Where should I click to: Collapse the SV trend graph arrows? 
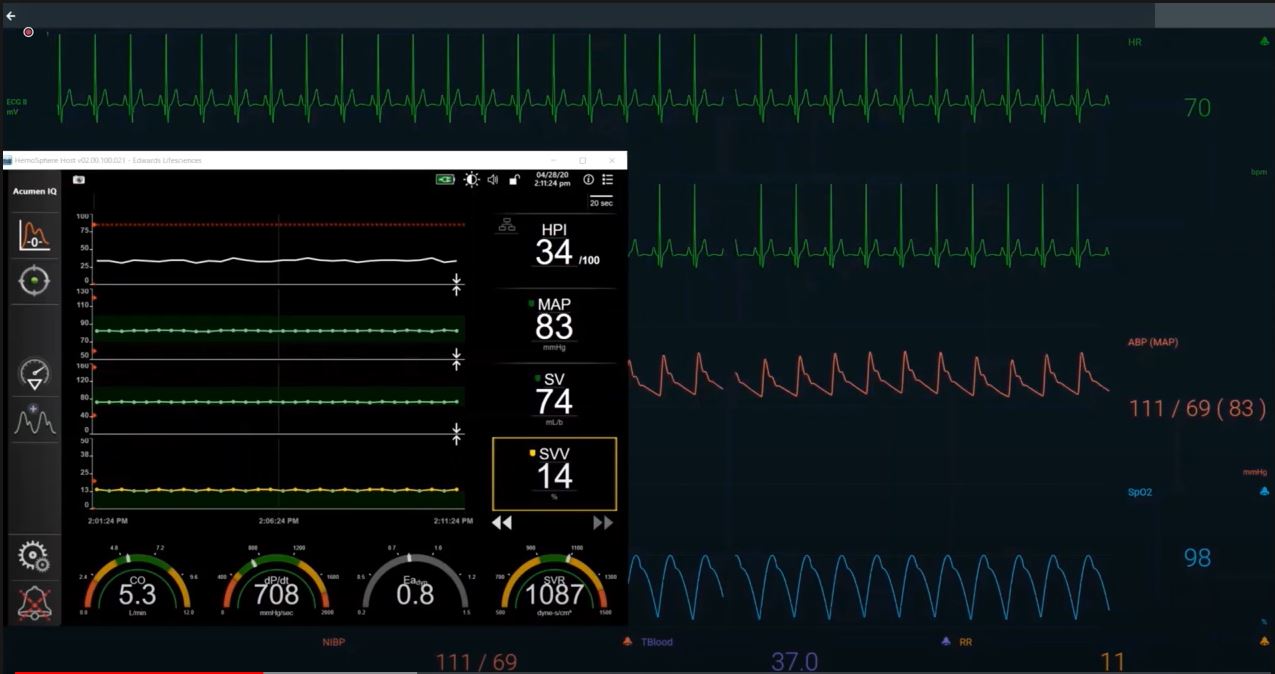[x=456, y=433]
